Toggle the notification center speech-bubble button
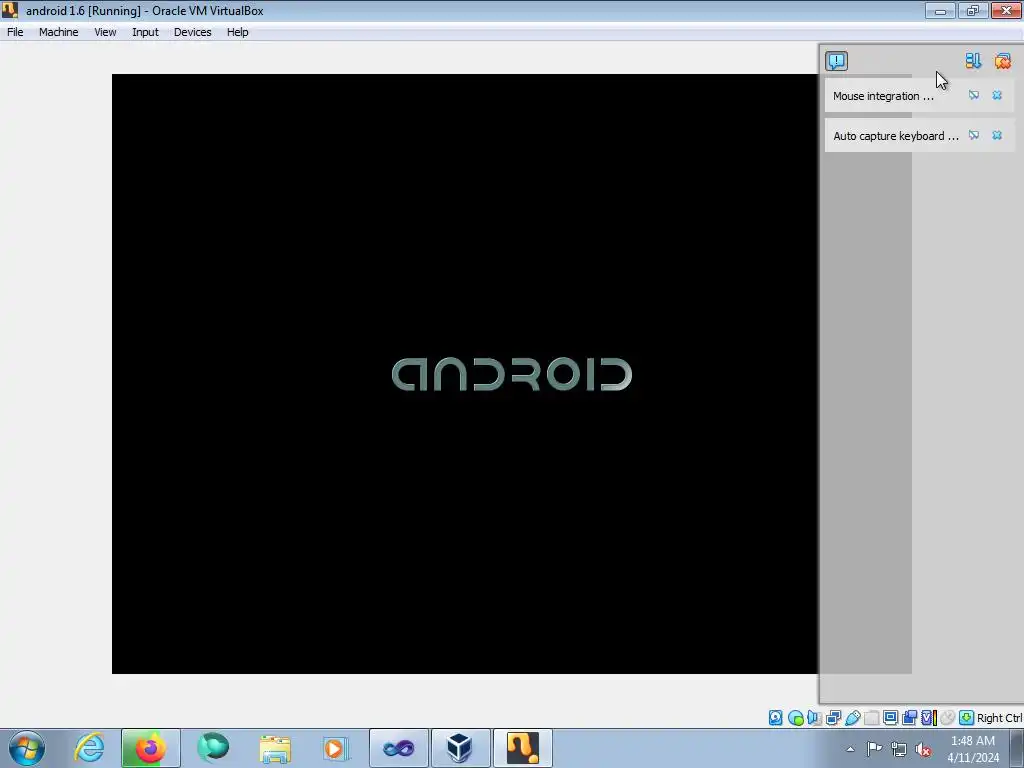The image size is (1024, 768). click(x=836, y=61)
